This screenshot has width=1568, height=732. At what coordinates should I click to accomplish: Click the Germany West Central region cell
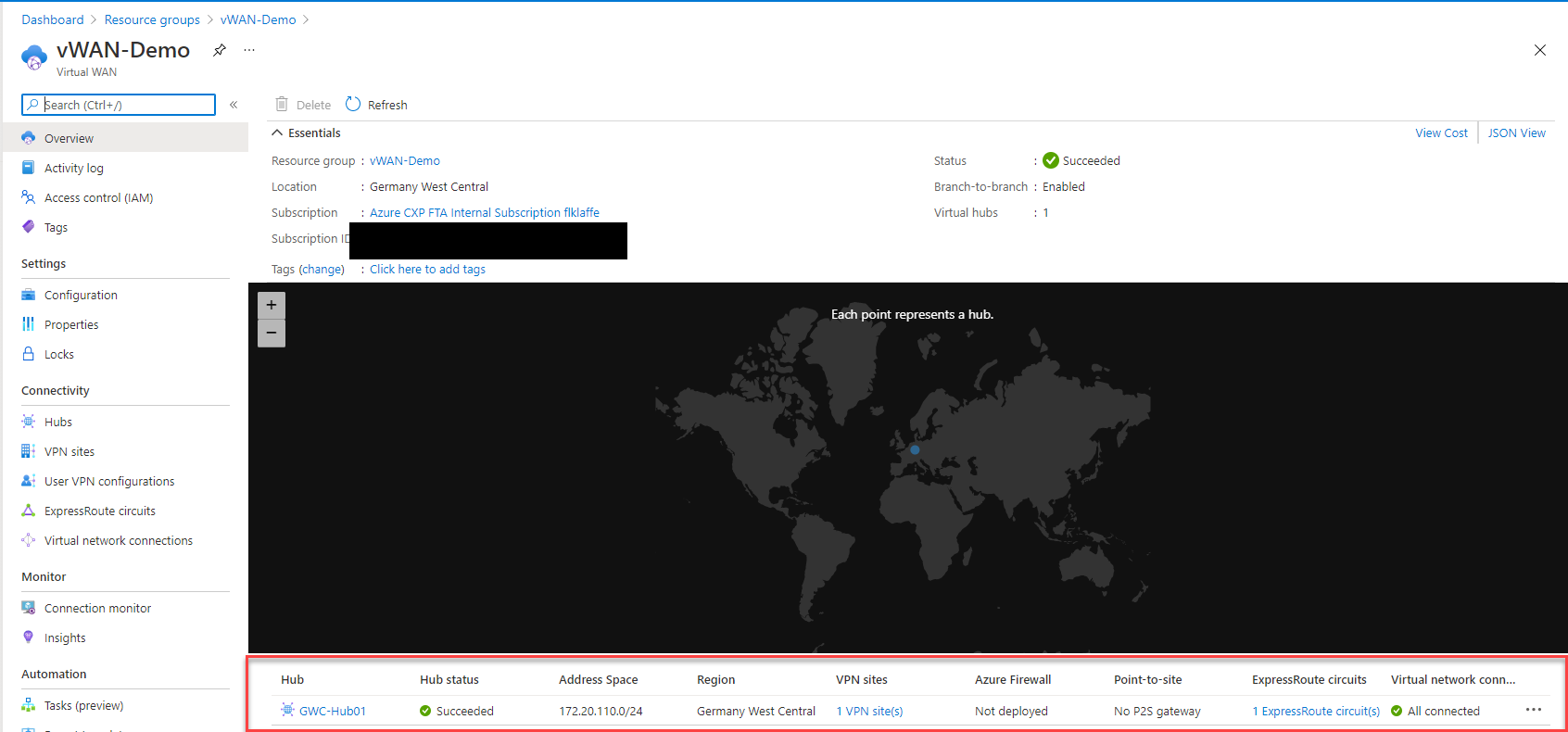click(756, 711)
